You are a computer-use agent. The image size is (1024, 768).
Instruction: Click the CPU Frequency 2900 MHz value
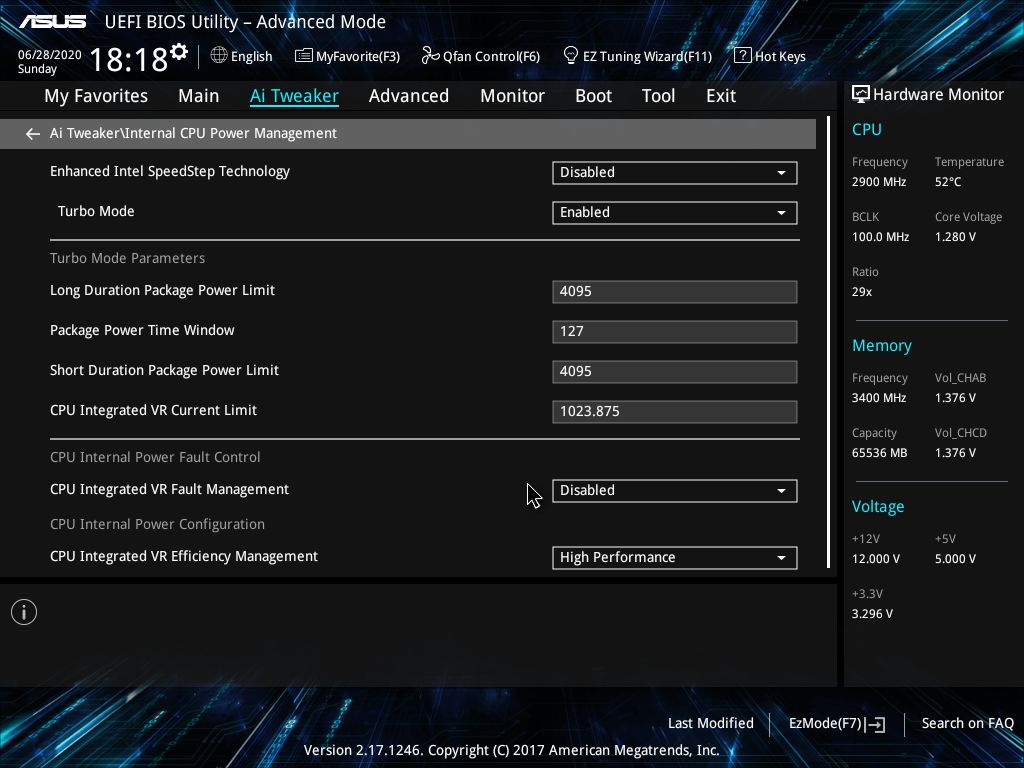878,182
